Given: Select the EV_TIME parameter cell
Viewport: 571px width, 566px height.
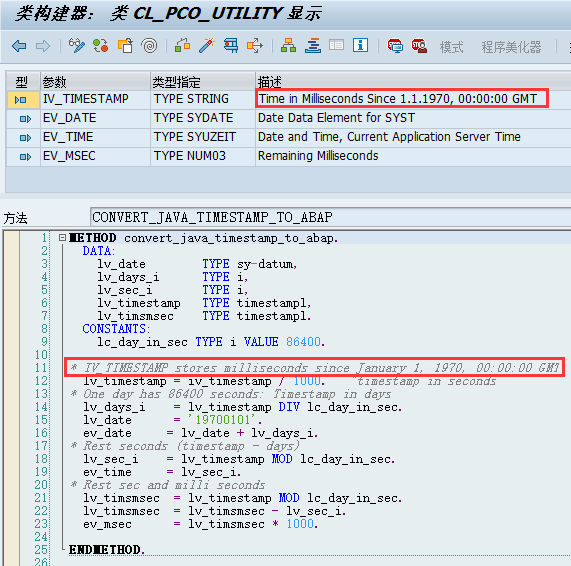Looking at the screenshot, I should pyautogui.click(x=95, y=137).
